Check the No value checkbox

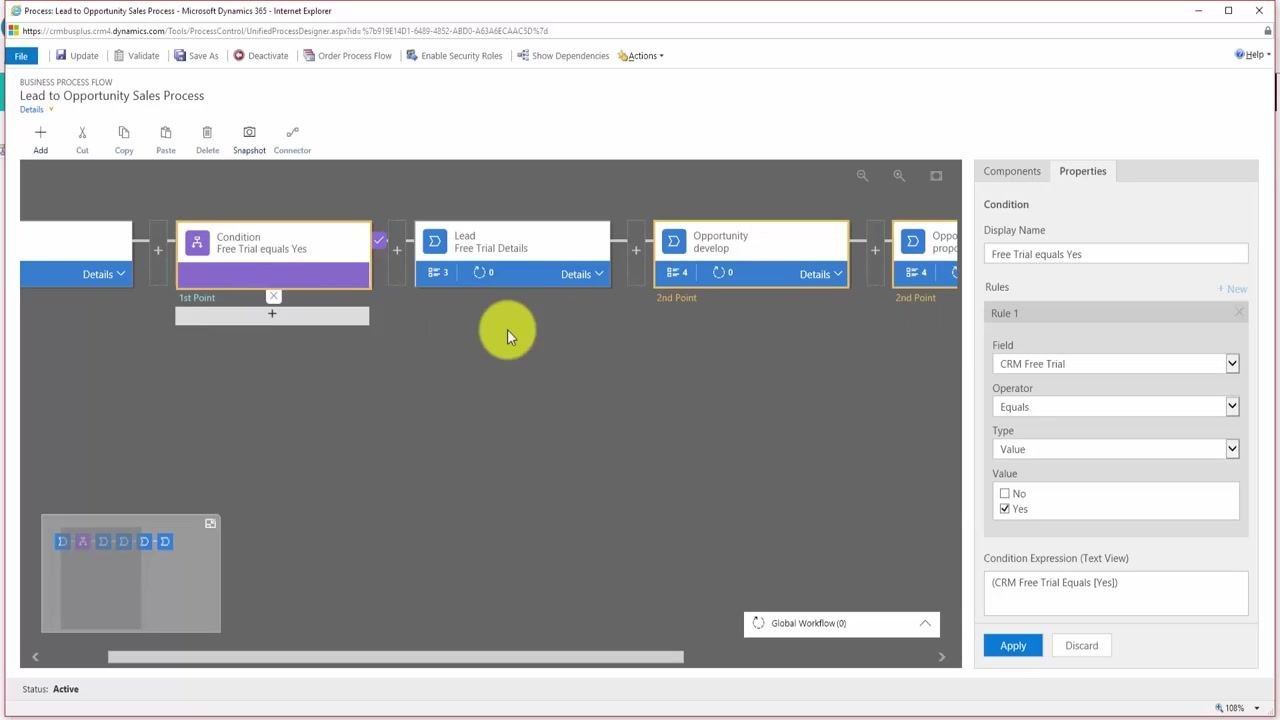1005,493
